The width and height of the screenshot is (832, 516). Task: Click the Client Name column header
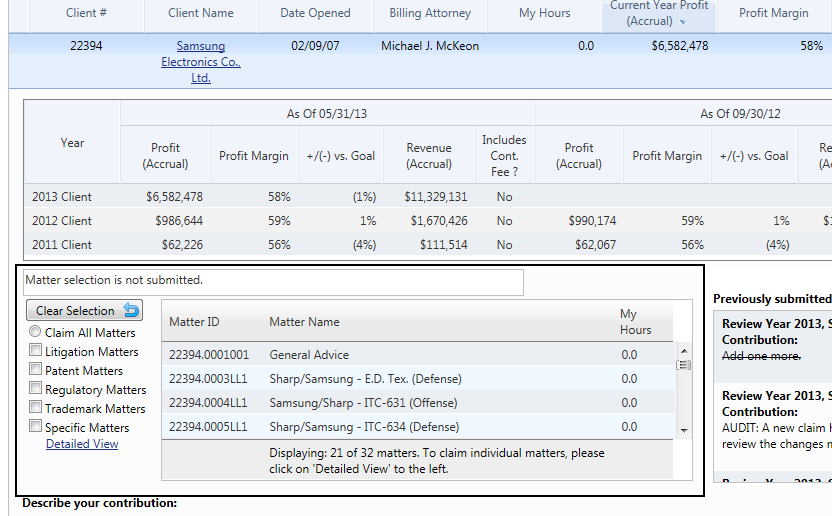click(201, 13)
